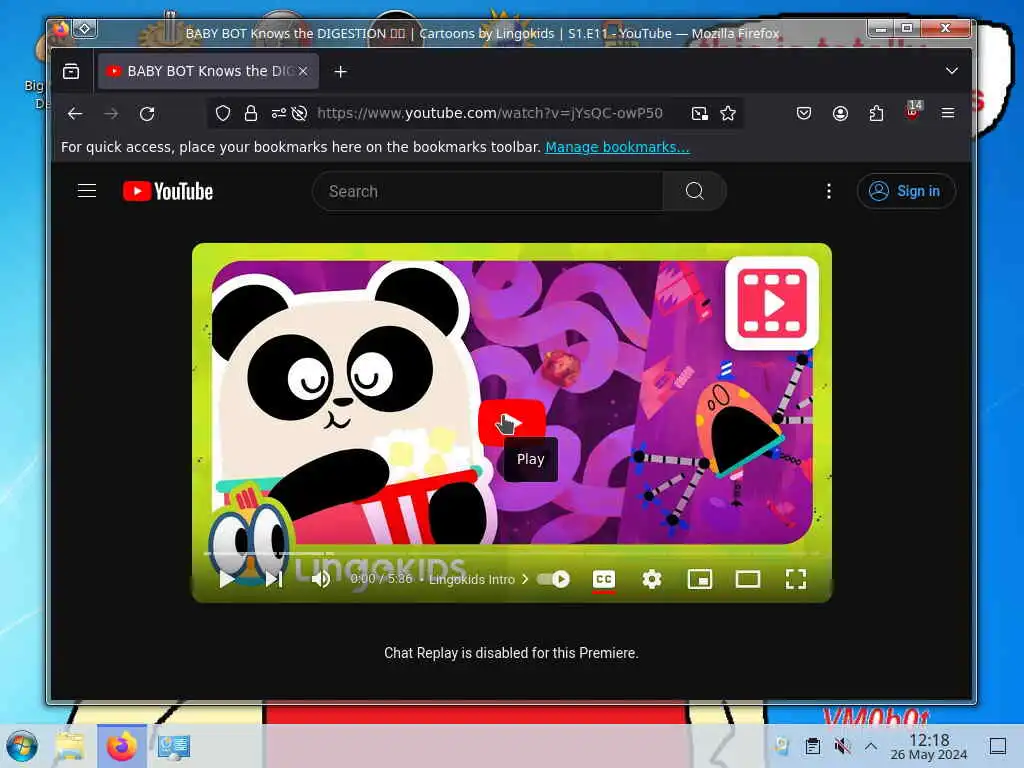The image size is (1024, 768).
Task: Click the YouTube search magnifier button
Action: [694, 191]
